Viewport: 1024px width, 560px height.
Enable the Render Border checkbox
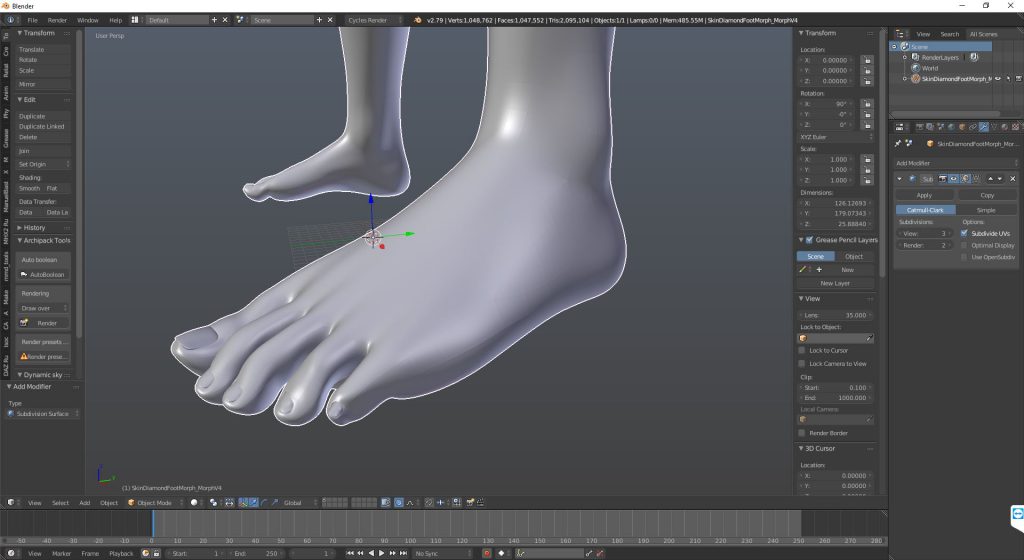pyautogui.click(x=802, y=433)
